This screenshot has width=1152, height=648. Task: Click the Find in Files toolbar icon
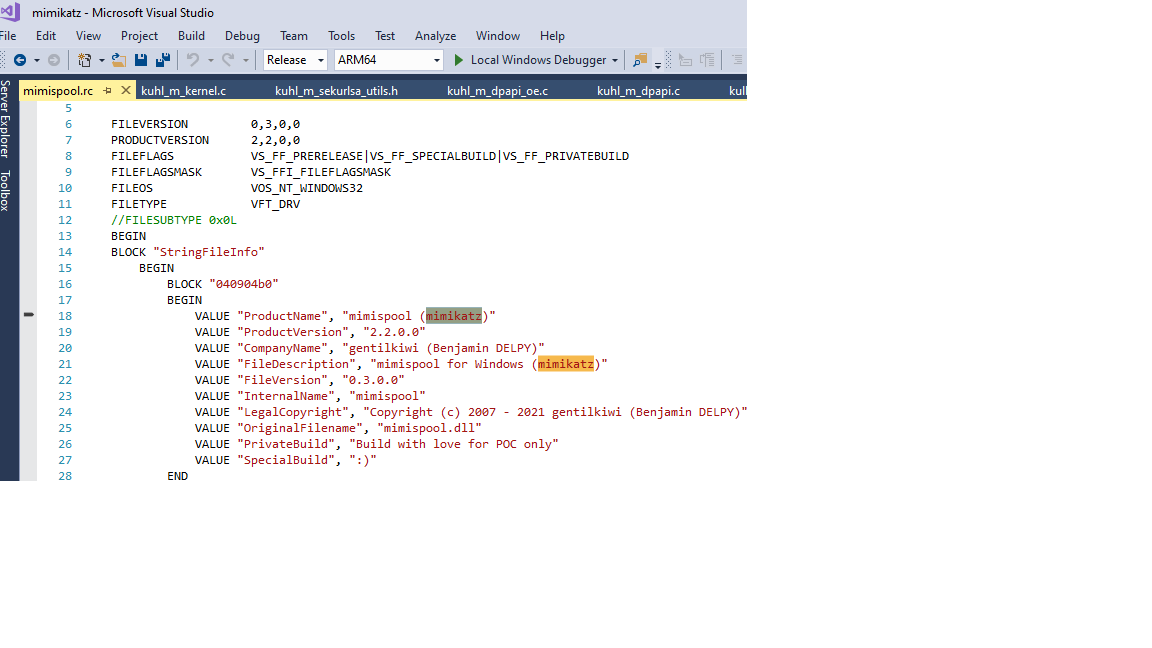640,60
